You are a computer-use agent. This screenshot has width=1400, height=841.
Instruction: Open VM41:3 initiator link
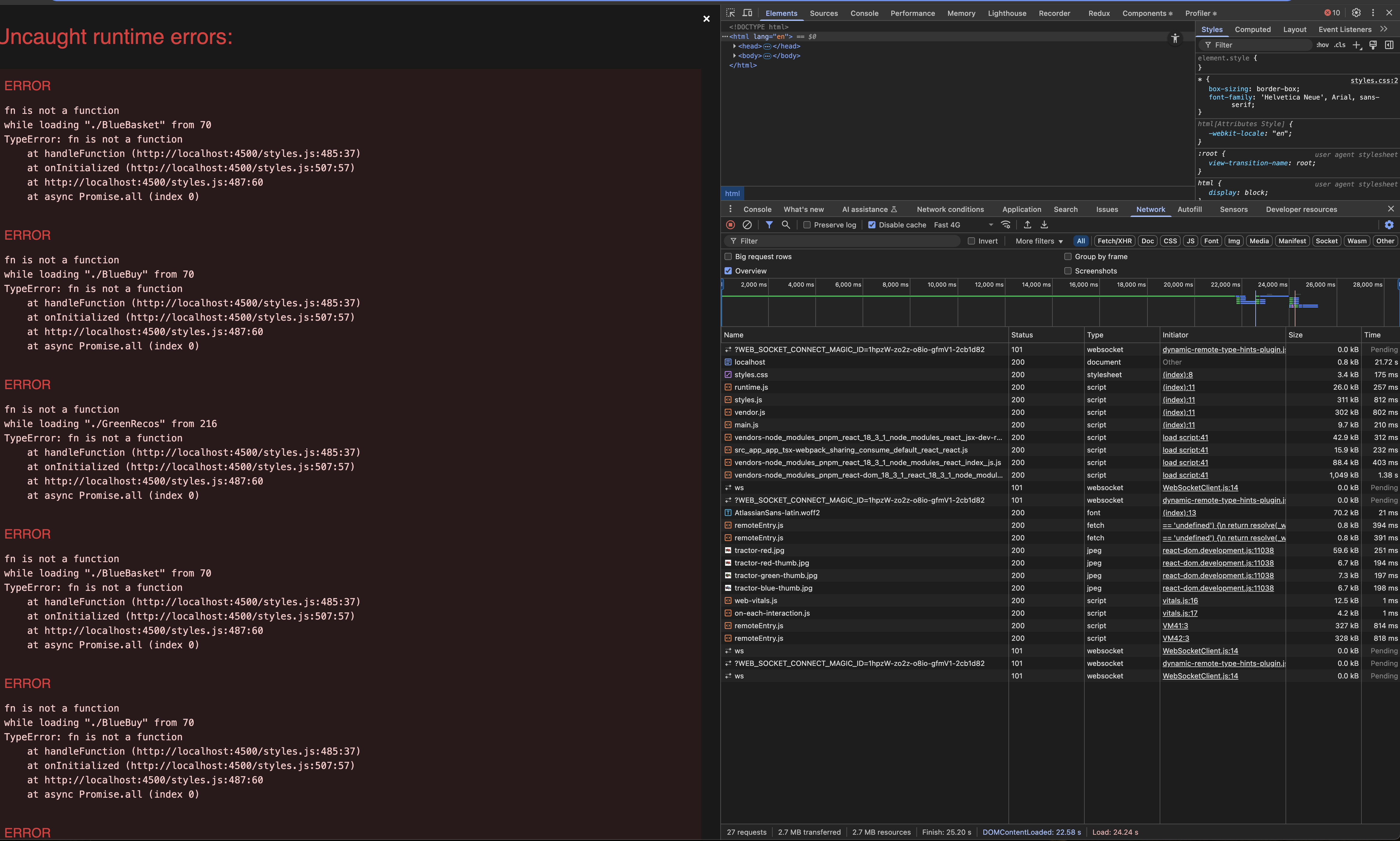1175,626
